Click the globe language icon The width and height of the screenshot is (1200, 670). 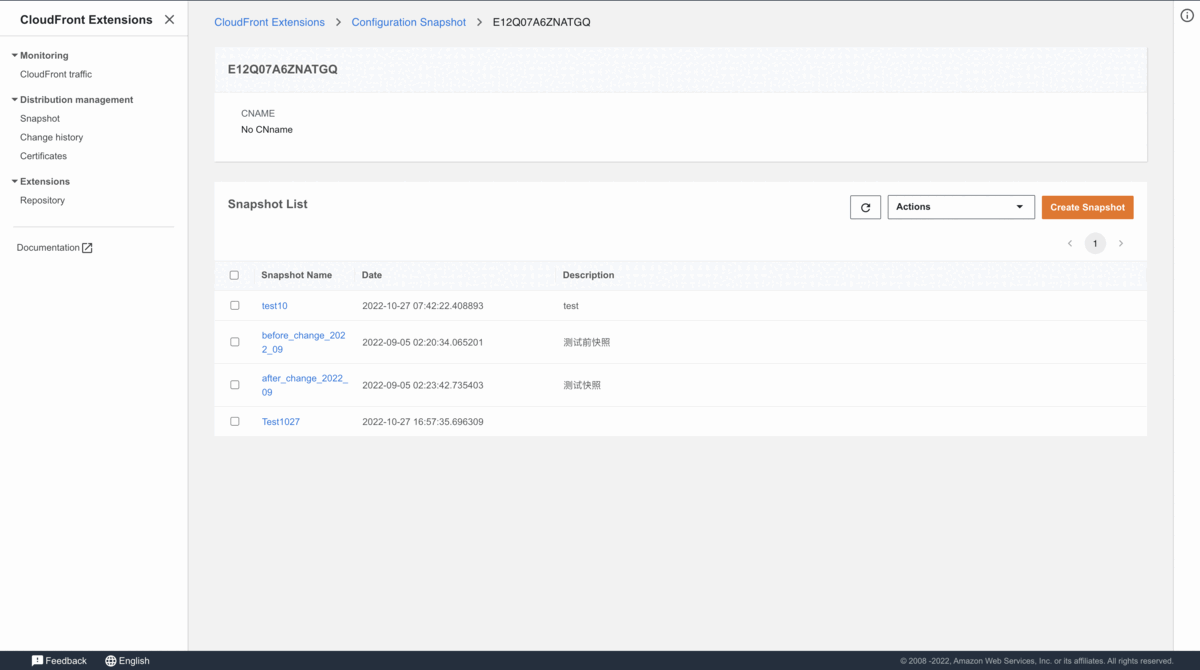(x=111, y=661)
